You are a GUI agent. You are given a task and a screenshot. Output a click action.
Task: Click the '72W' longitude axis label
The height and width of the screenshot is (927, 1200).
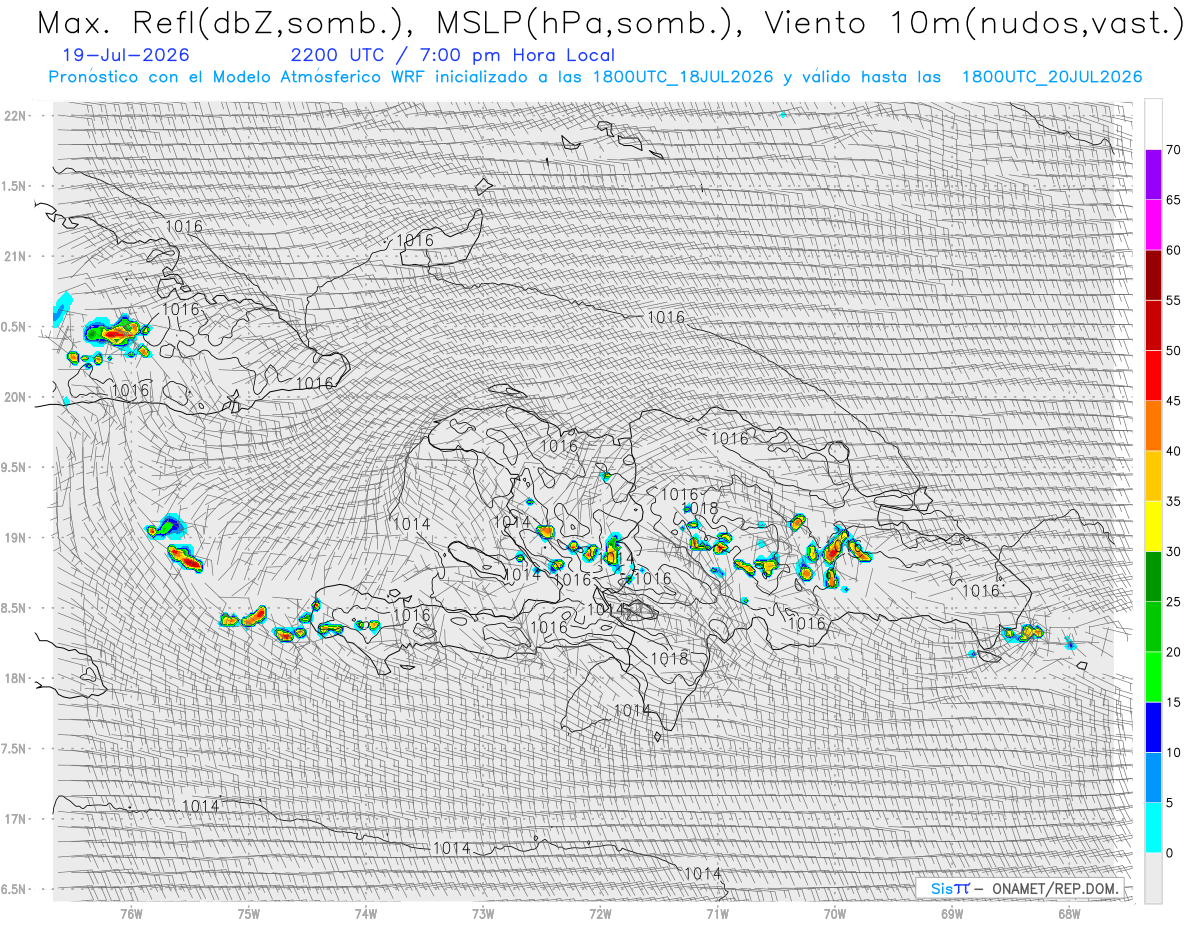click(x=600, y=914)
